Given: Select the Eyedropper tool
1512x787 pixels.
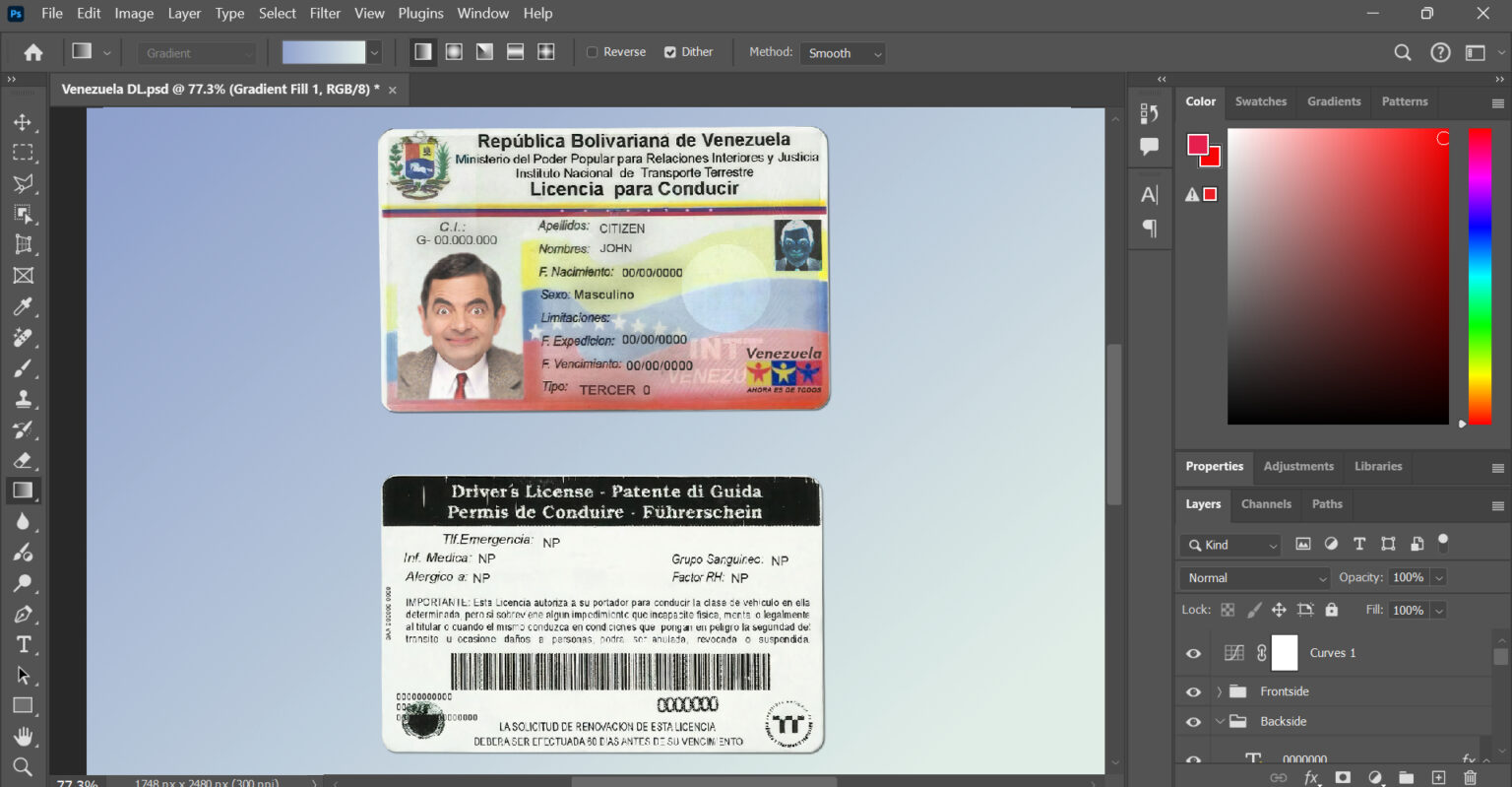Looking at the screenshot, I should tap(23, 306).
